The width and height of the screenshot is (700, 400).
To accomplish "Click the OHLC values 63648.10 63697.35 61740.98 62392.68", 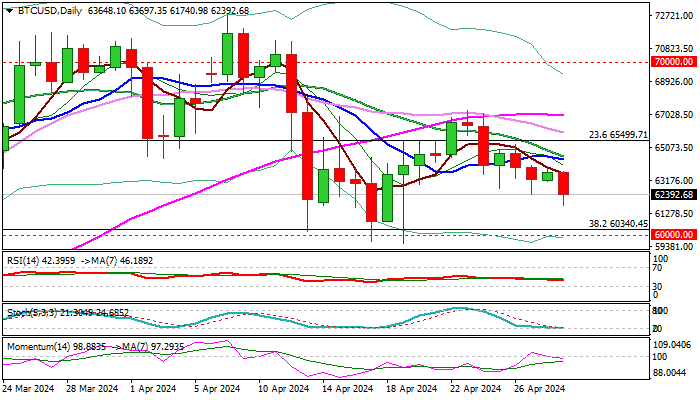I will coord(168,11).
